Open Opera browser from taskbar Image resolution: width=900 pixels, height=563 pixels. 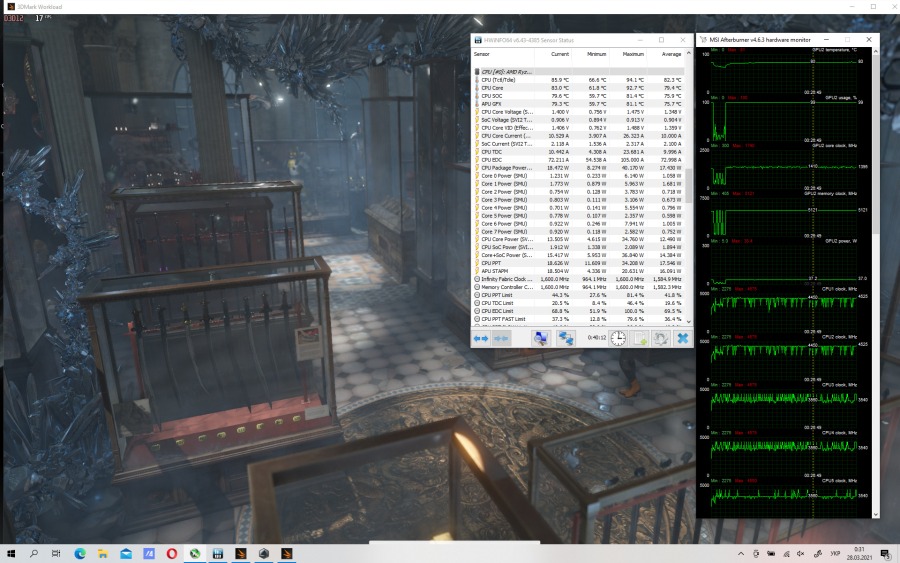click(x=172, y=554)
